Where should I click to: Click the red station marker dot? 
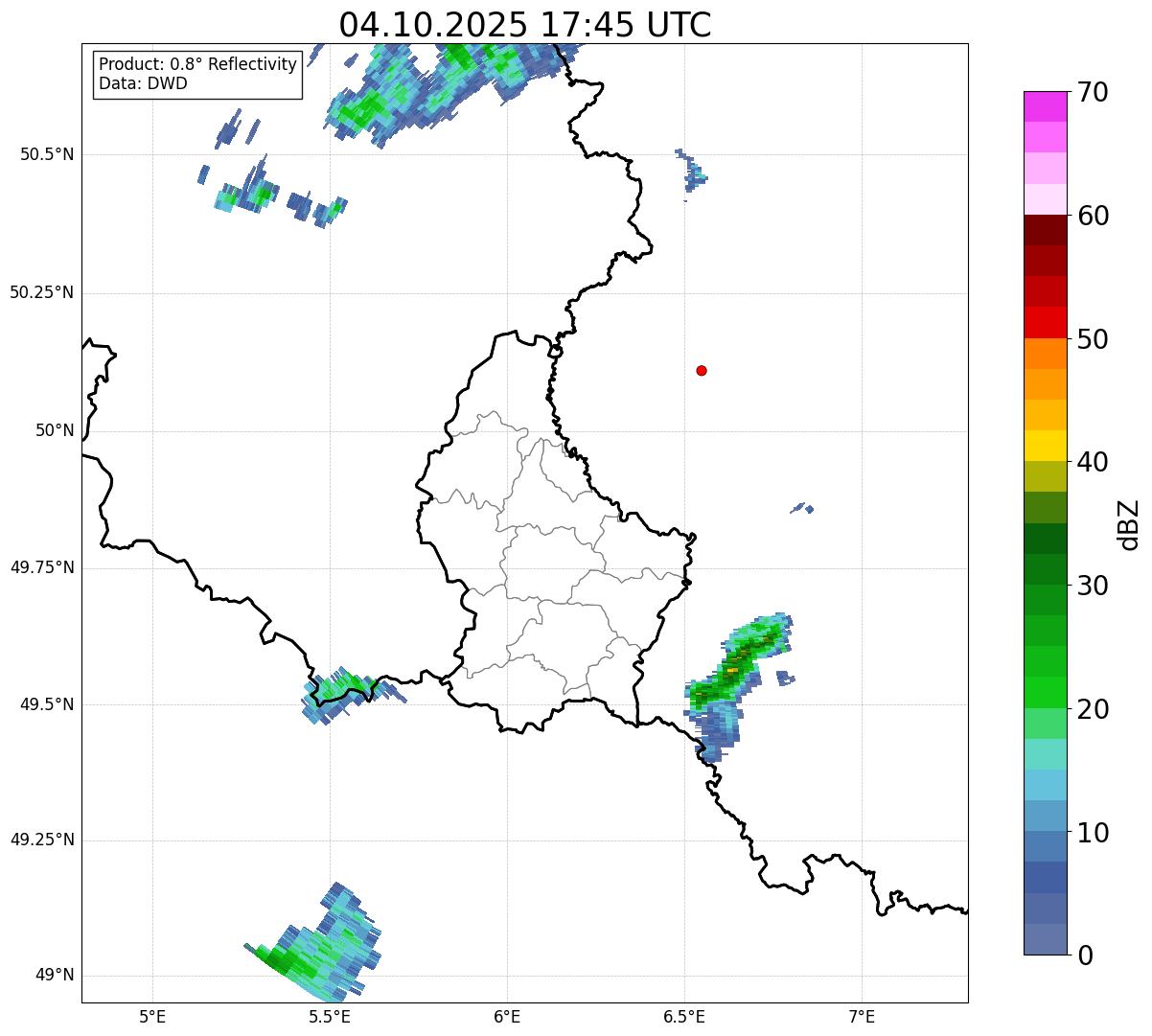point(702,370)
